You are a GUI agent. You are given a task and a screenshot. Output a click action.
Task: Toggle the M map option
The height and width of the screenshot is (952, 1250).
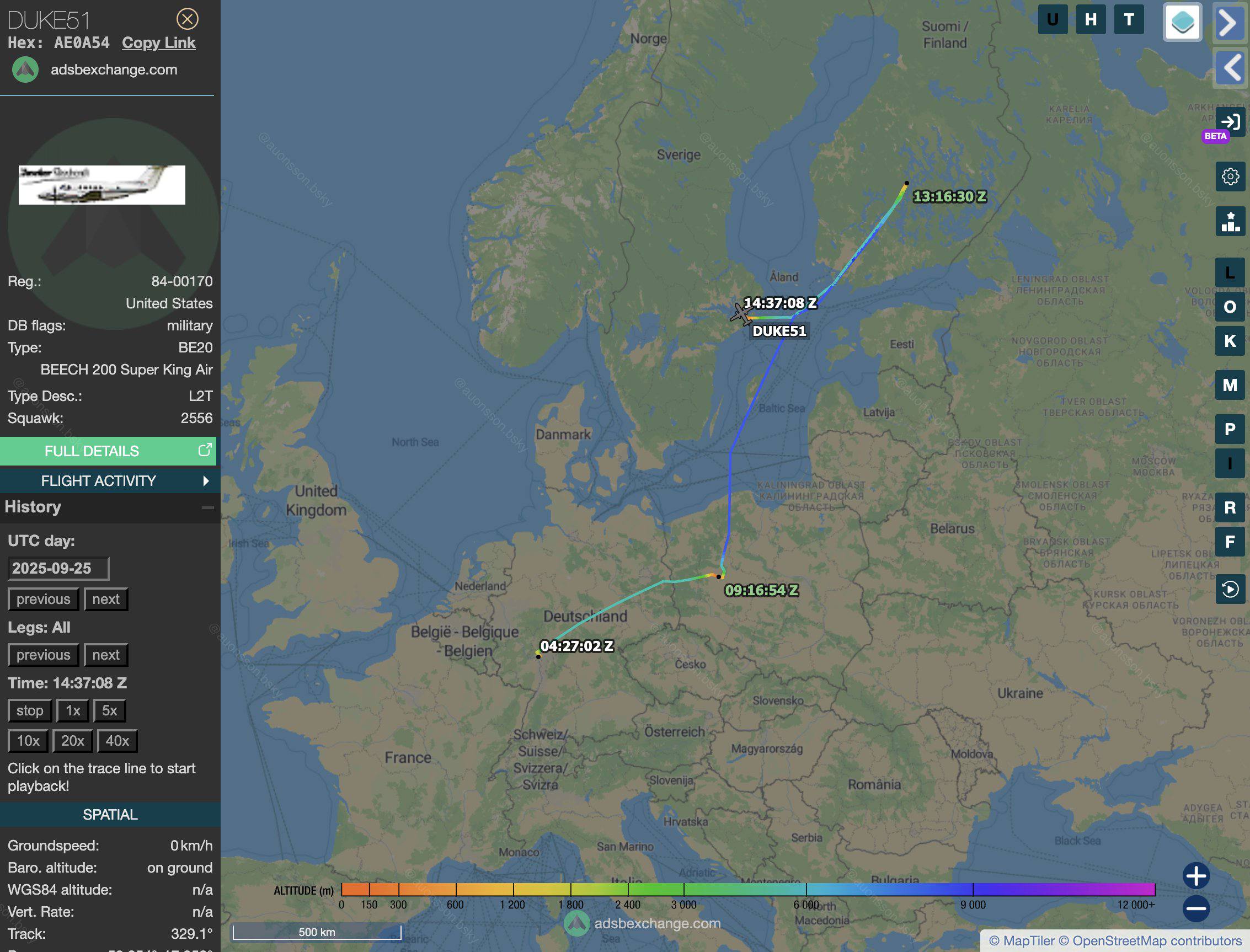[1230, 386]
